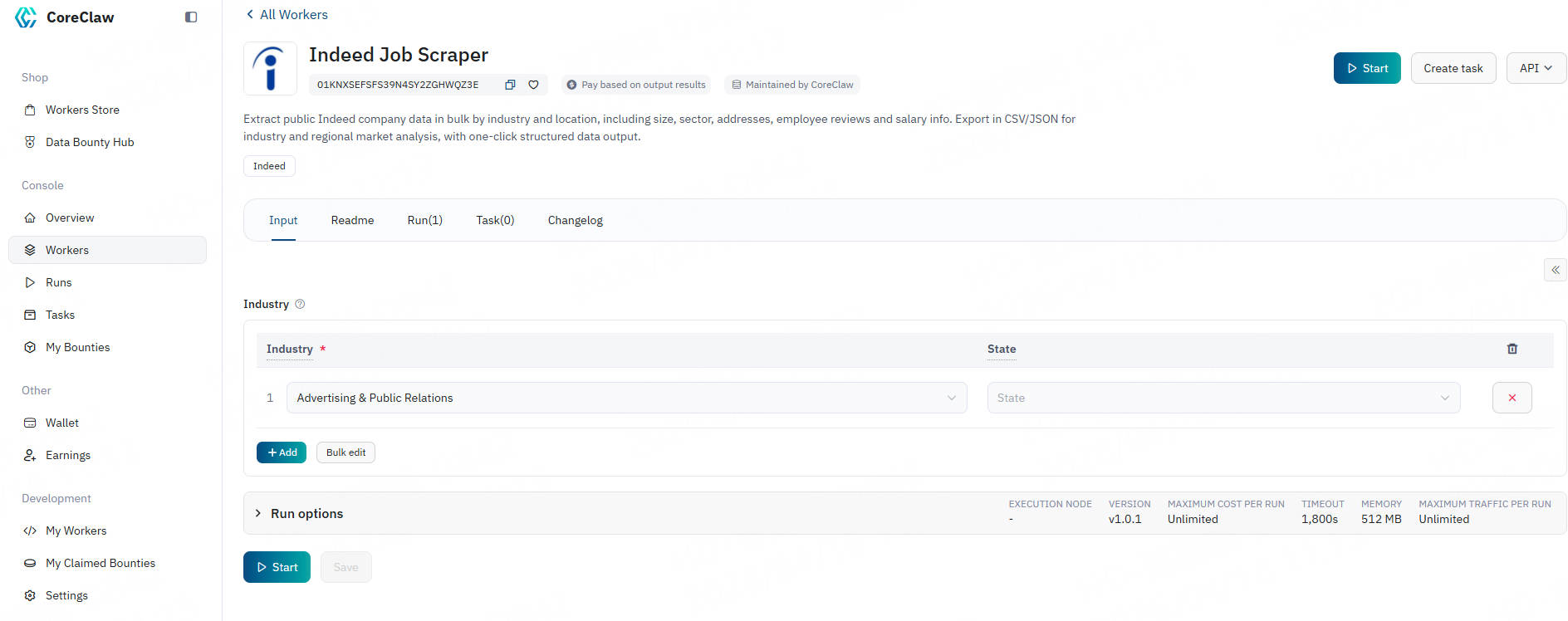The width and height of the screenshot is (1568, 621).
Task: Open My Workers code icon
Action: [30, 531]
